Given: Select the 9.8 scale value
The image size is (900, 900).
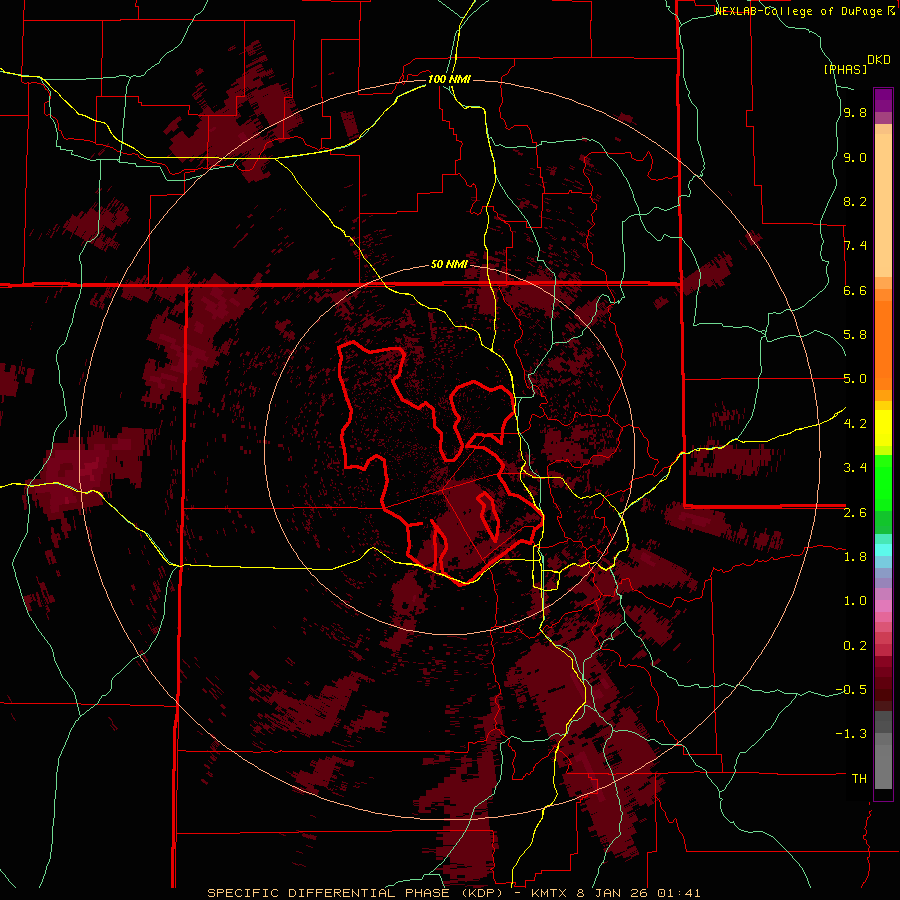Looking at the screenshot, I should [x=855, y=113].
